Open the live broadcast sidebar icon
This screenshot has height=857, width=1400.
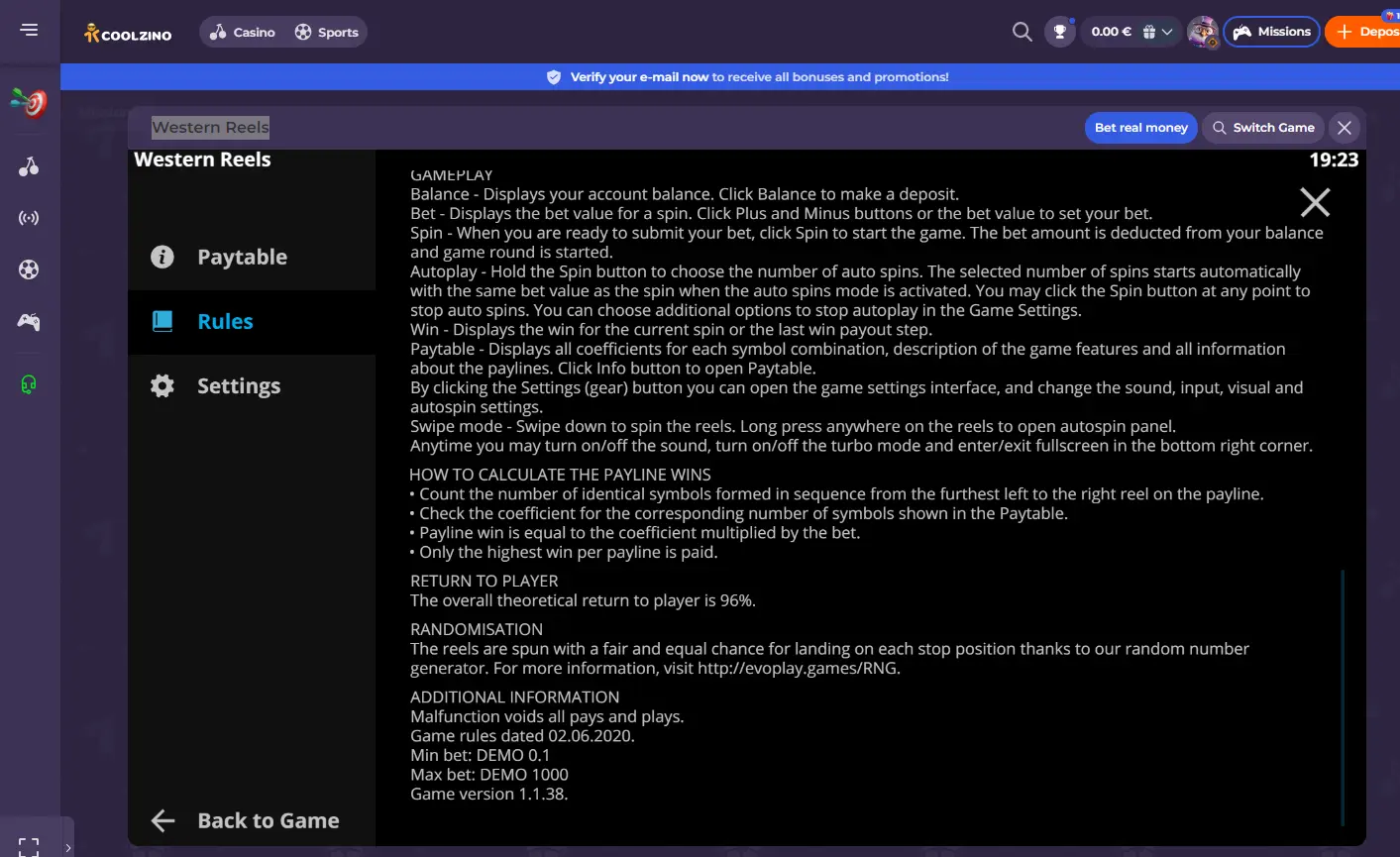click(x=29, y=218)
